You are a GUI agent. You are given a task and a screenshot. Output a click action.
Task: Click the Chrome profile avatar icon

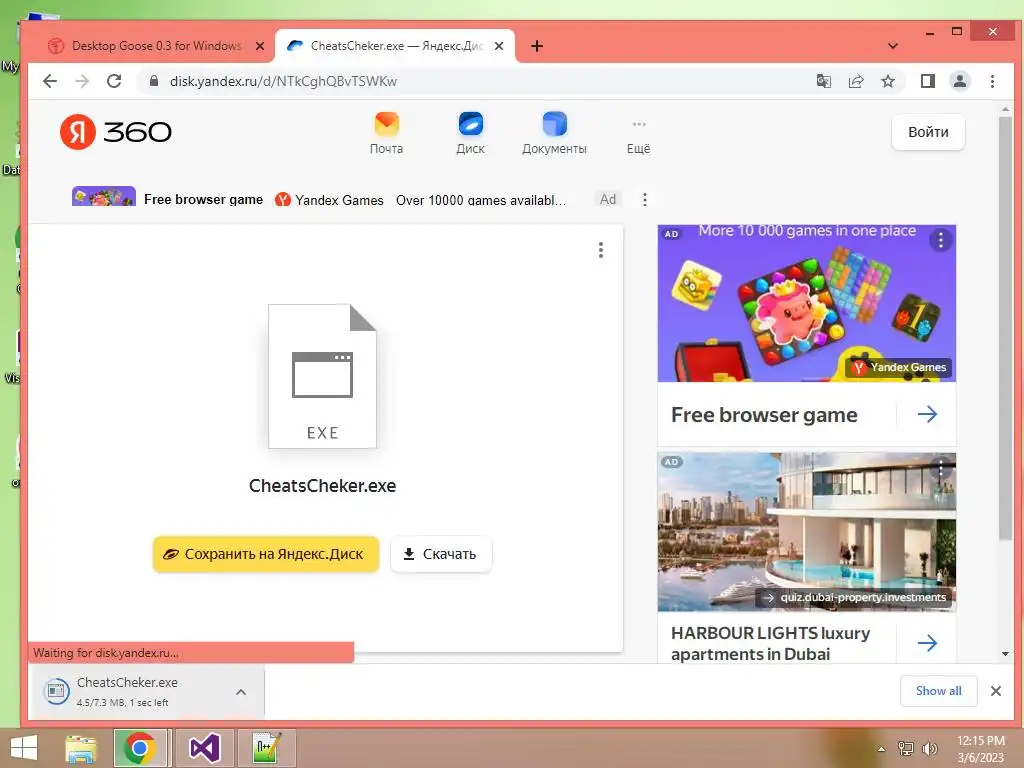pos(960,81)
